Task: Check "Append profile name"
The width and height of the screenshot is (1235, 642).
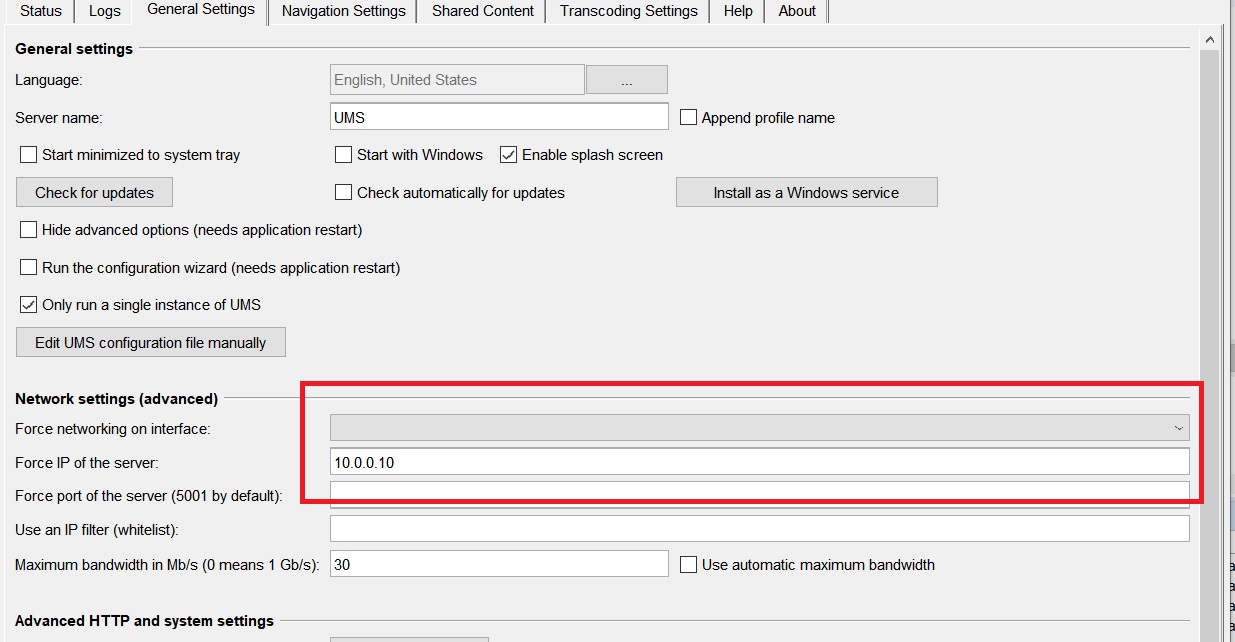Action: coord(687,117)
